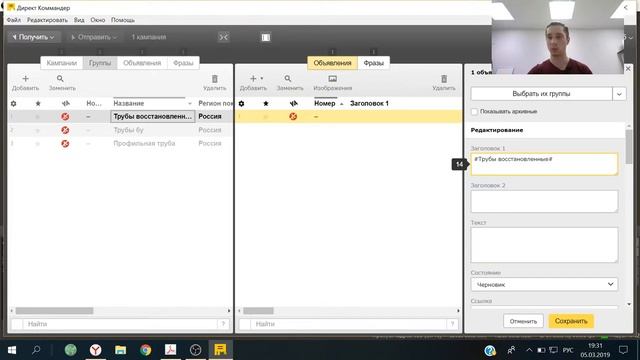Click into Заголовок 1 field
This screenshot has height=360, width=640.
point(544,164)
